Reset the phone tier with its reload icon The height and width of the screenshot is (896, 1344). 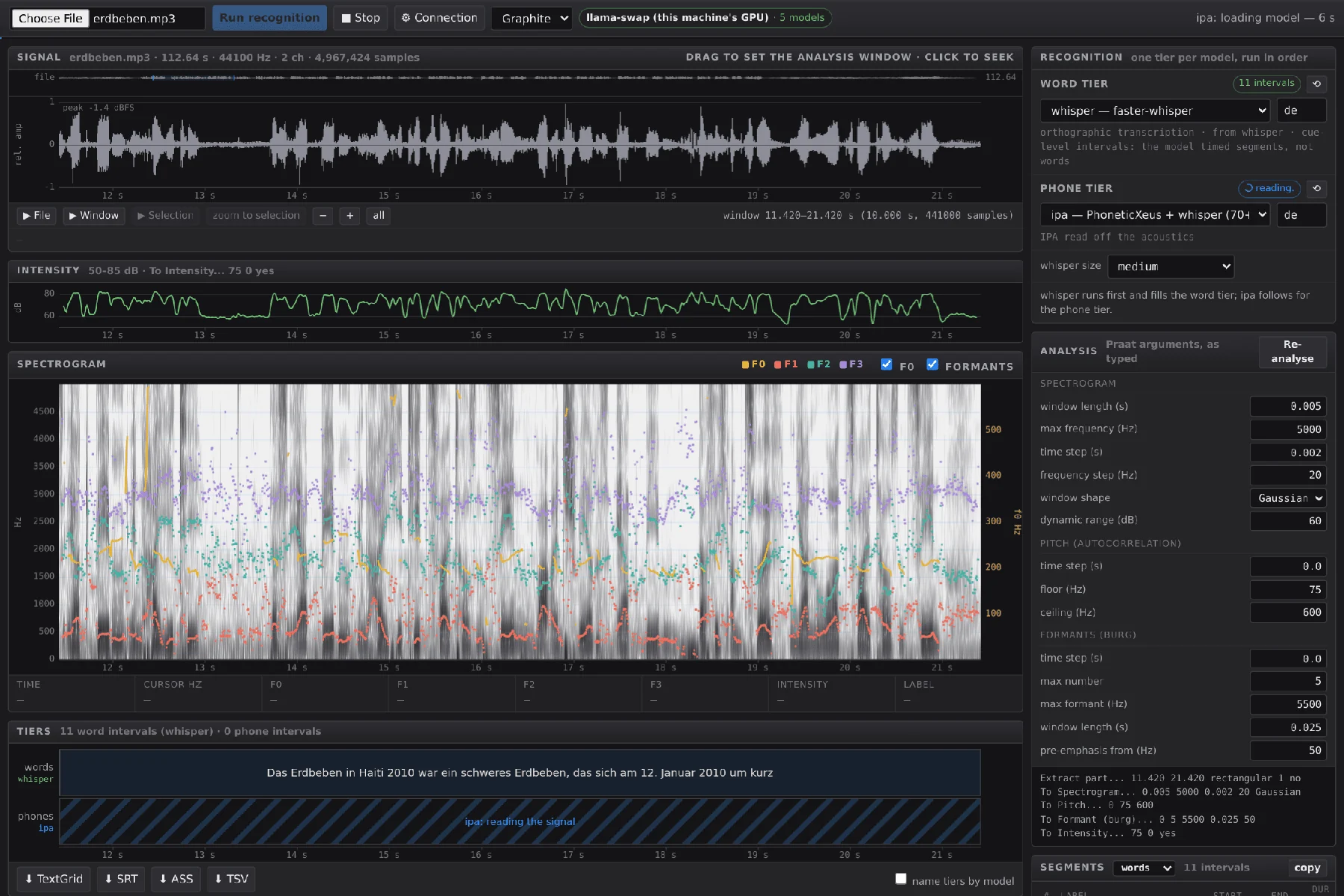click(1316, 188)
